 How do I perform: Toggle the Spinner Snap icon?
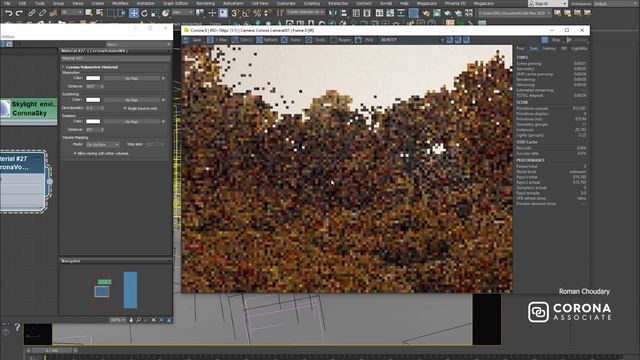click(268, 13)
